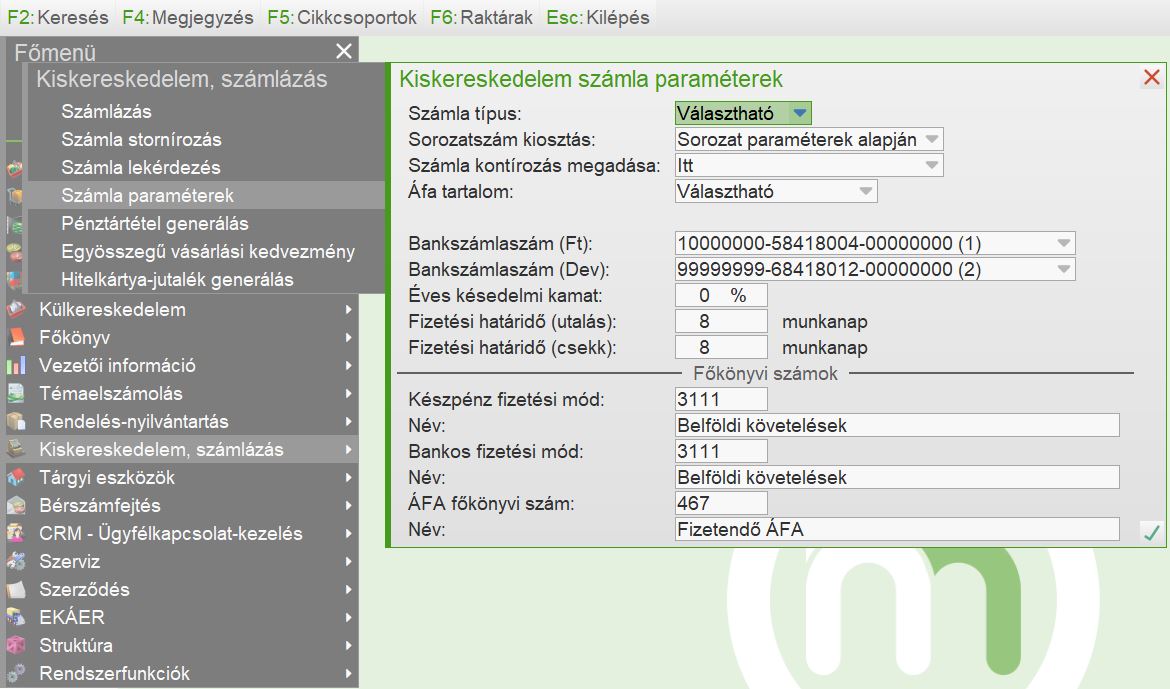Expand the Szerviz submenu arrow

click(x=348, y=561)
